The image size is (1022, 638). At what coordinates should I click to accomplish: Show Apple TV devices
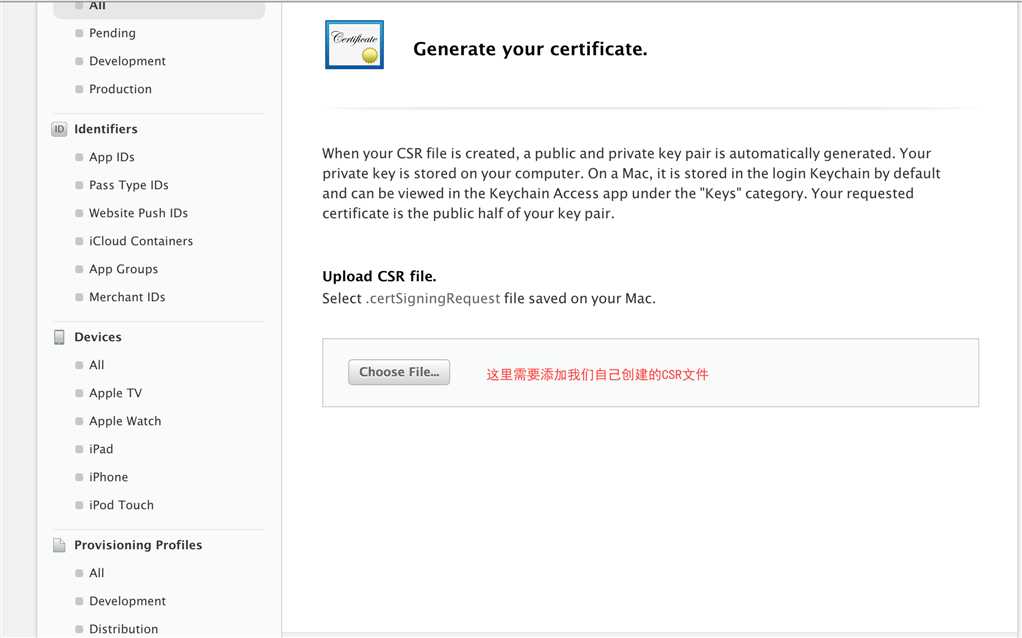pos(115,393)
